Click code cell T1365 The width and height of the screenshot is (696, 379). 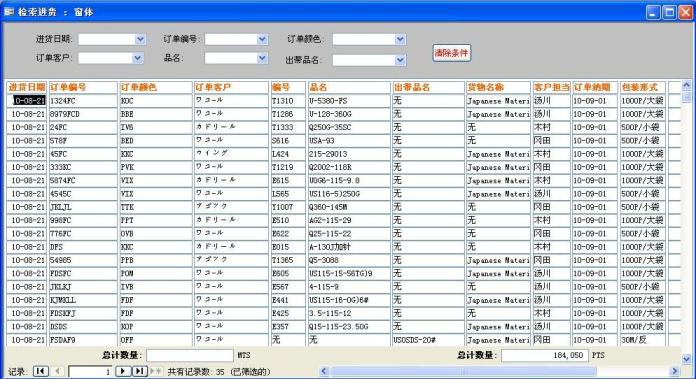(x=288, y=260)
